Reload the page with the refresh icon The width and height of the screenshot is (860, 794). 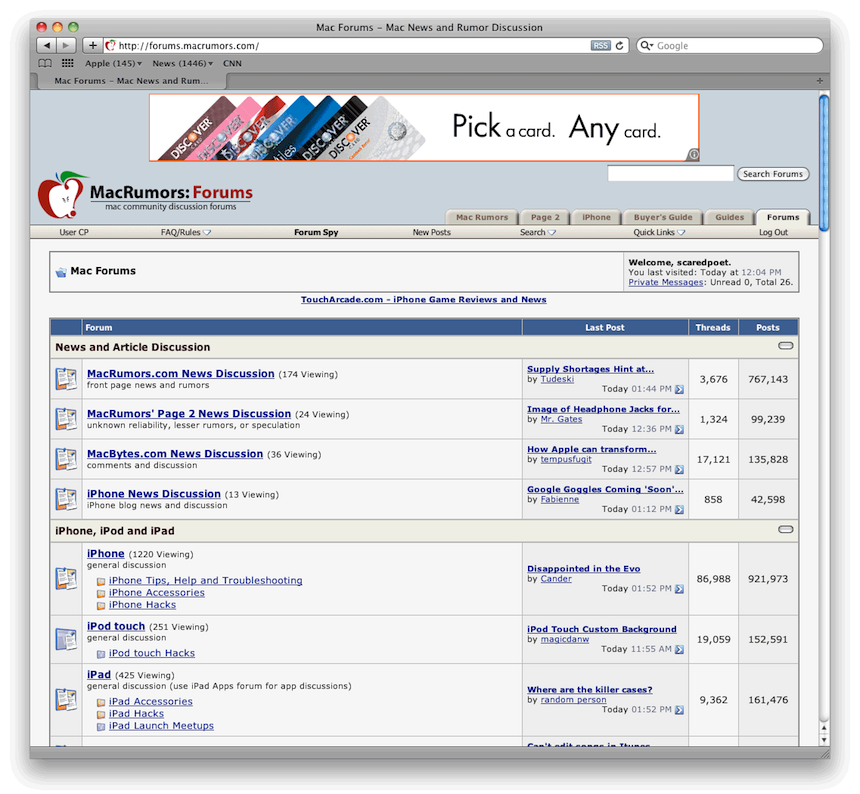pos(620,46)
